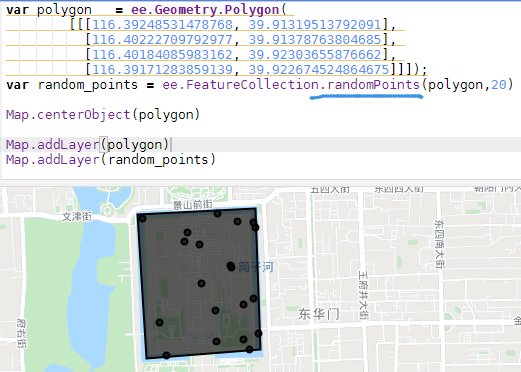Click the random_points variable declaration

pyautogui.click(x=72, y=85)
